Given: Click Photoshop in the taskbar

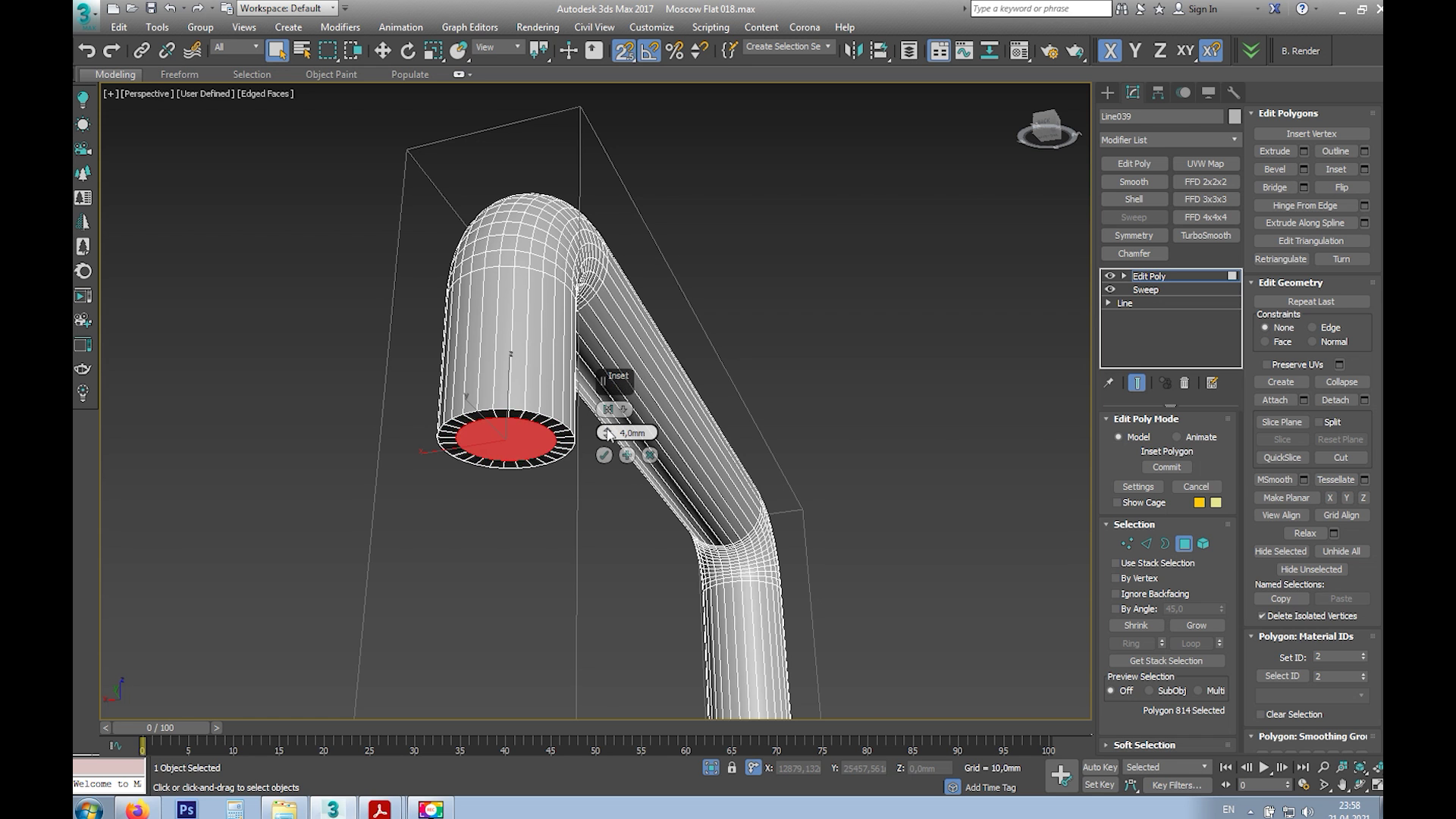Looking at the screenshot, I should click(186, 809).
